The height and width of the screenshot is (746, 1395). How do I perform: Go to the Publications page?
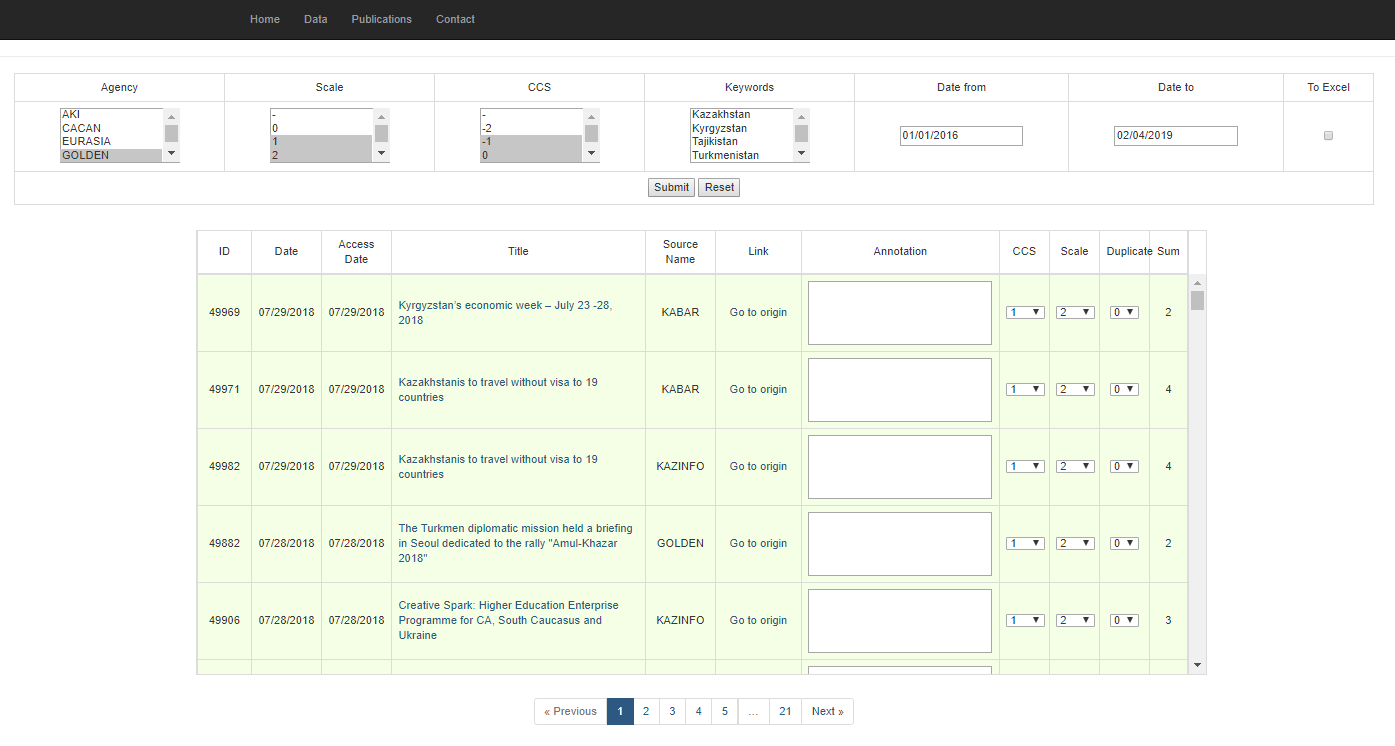click(x=381, y=19)
